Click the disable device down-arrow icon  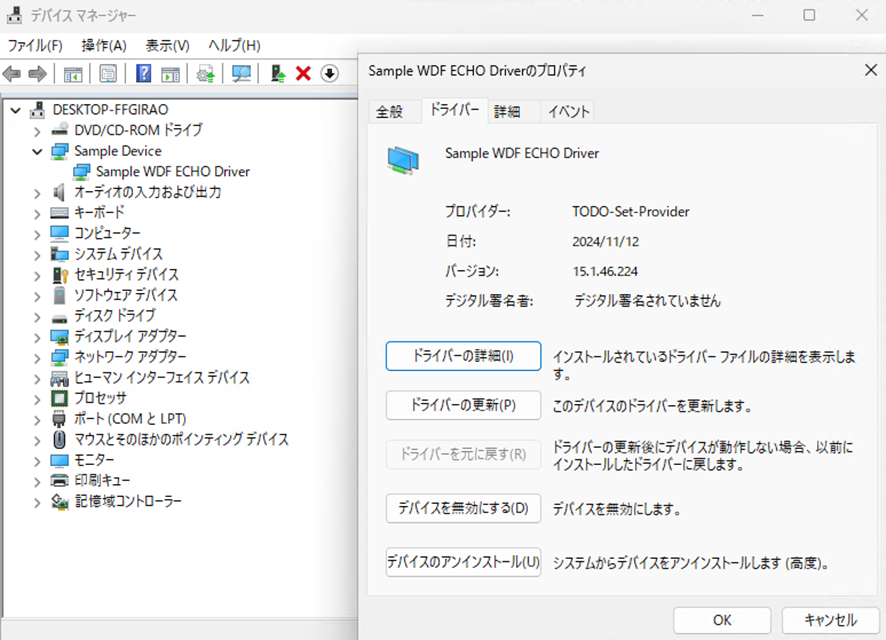coord(330,73)
